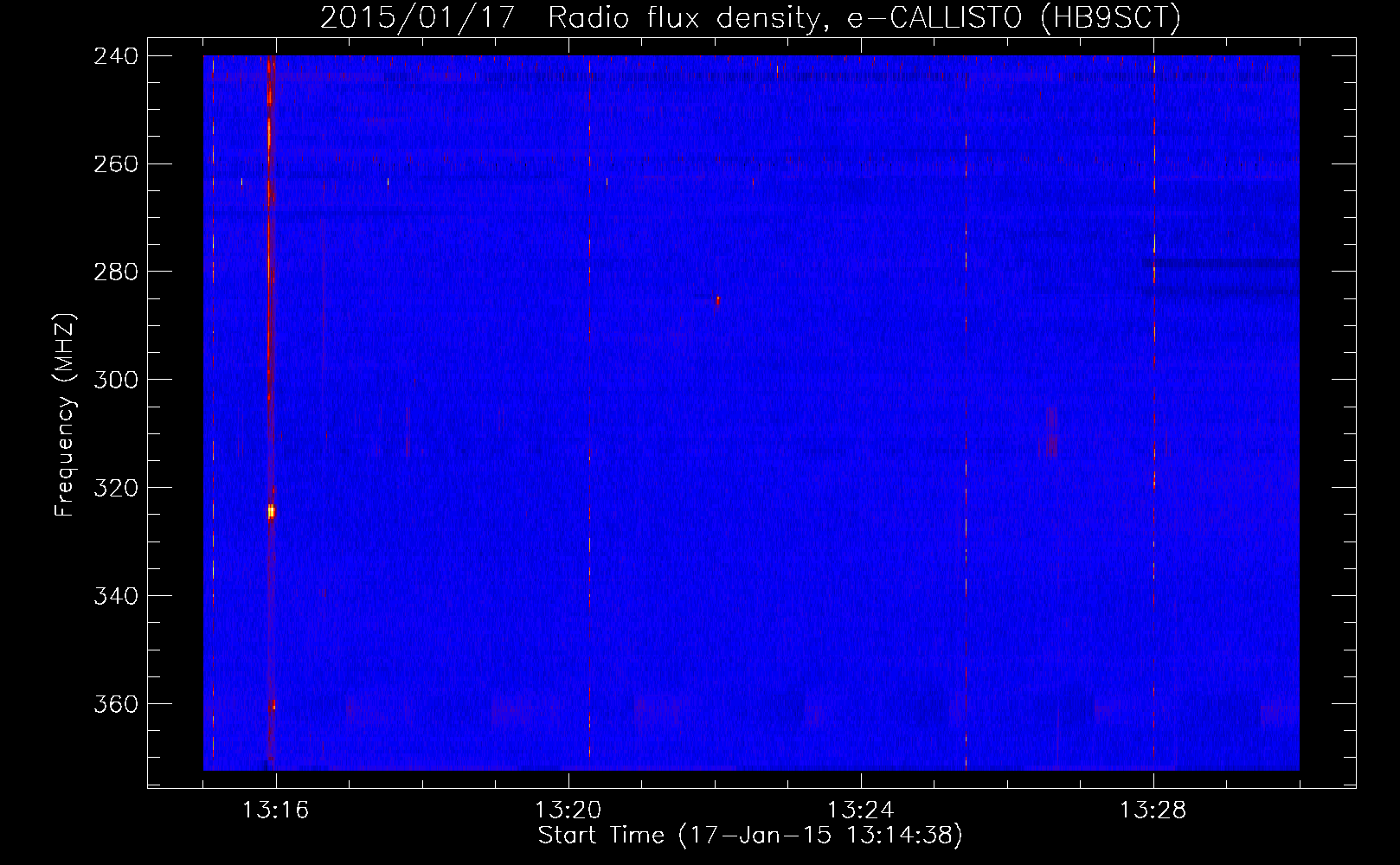The height and width of the screenshot is (865, 1400).
Task: Click the 320 frequency tick label
Action: coord(116,488)
